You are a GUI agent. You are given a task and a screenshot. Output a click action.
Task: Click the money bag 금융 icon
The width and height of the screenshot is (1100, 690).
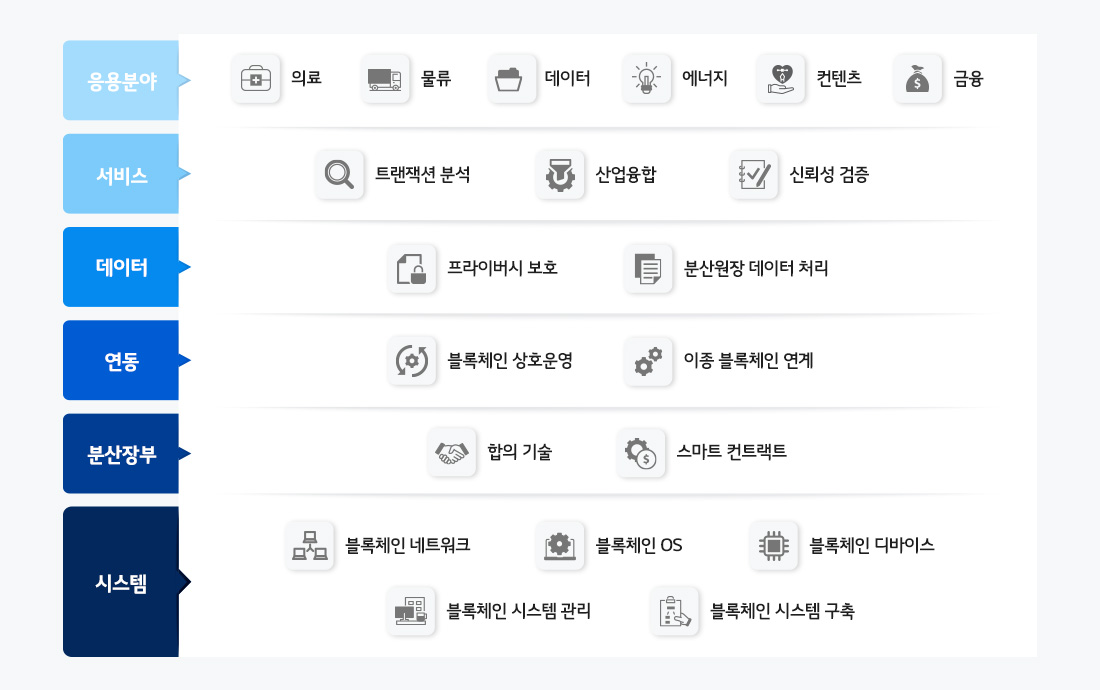click(x=917, y=78)
